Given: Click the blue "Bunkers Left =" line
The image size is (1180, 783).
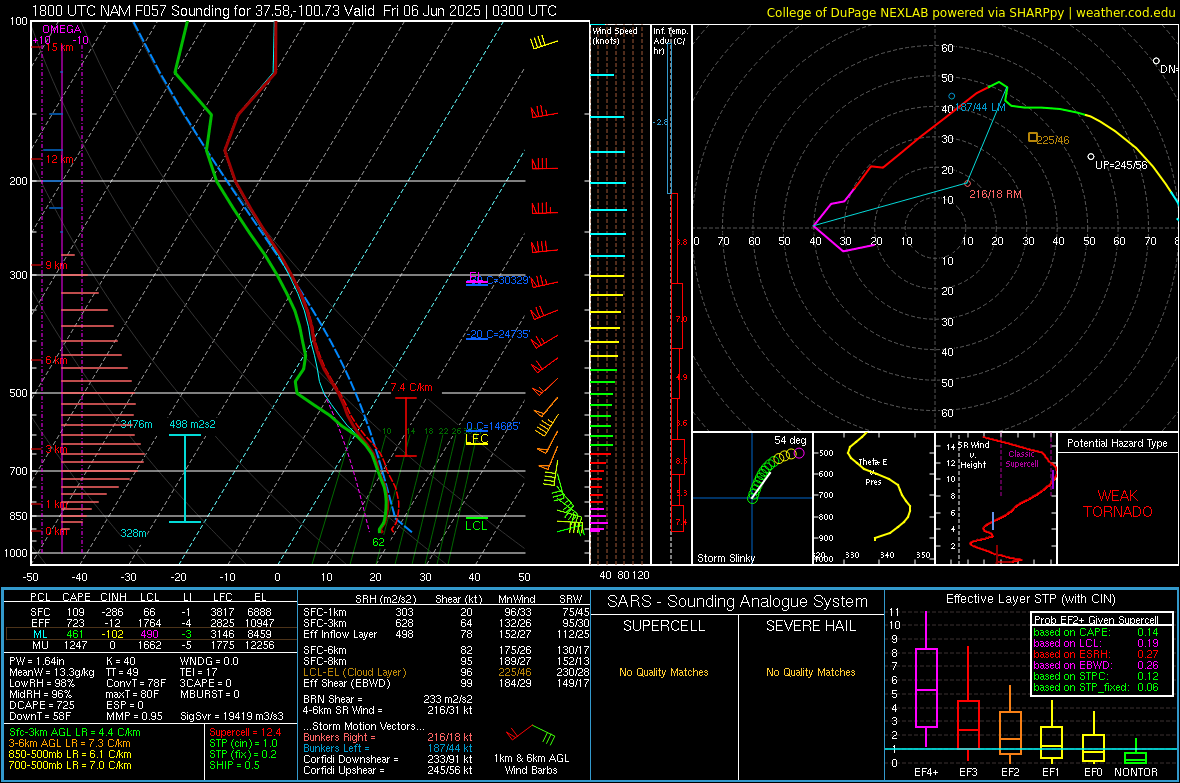Looking at the screenshot, I should point(388,748).
